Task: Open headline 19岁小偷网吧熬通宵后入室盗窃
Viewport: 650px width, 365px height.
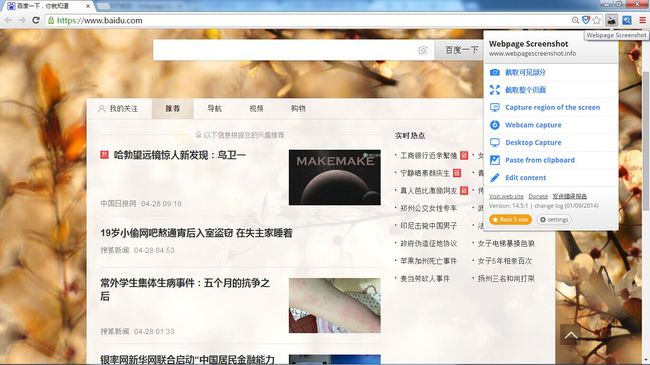Action: (x=196, y=233)
